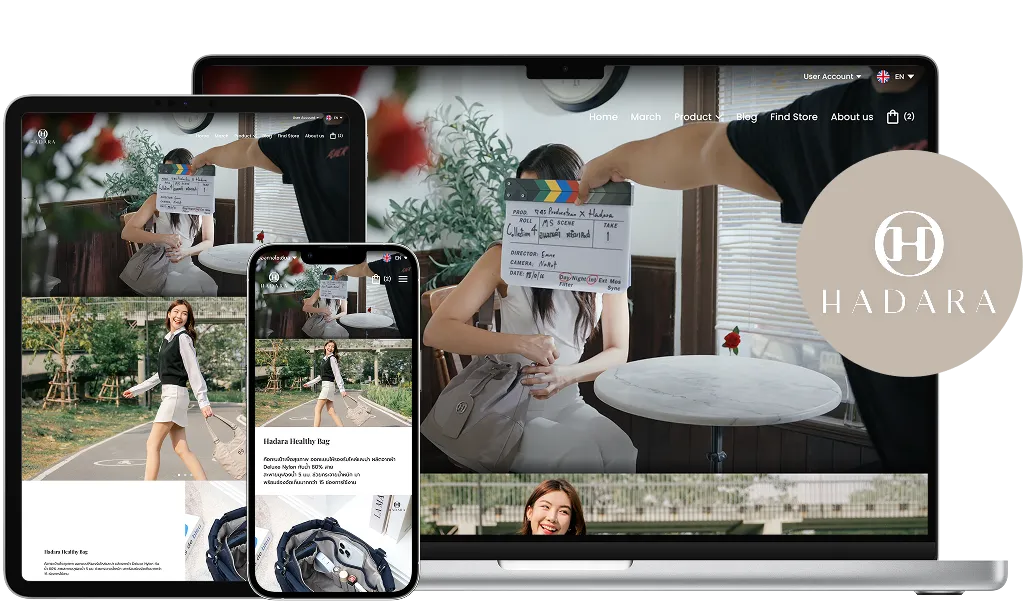Select Find Store on the laptop
1036x604 pixels.
[794, 117]
